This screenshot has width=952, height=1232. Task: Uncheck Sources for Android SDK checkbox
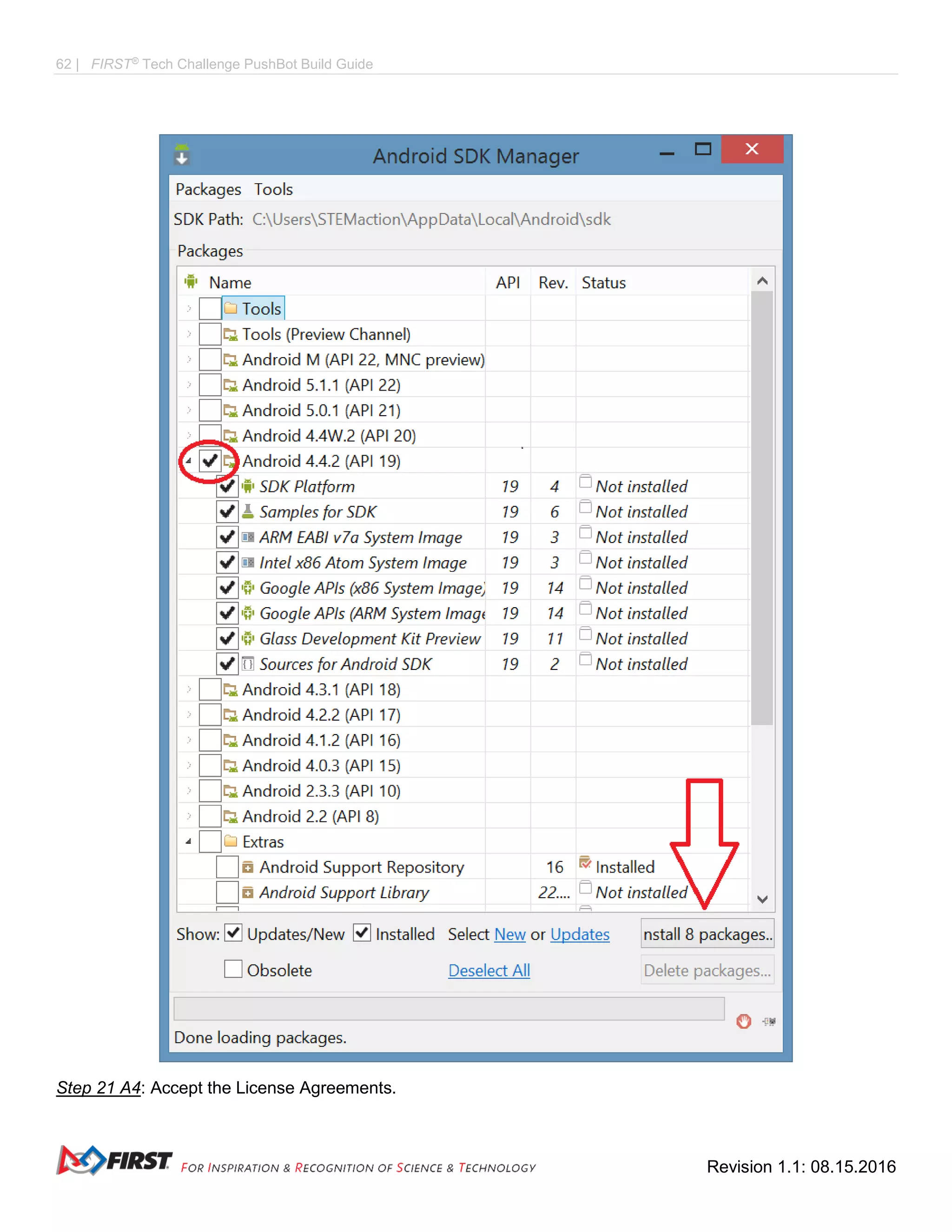[227, 664]
